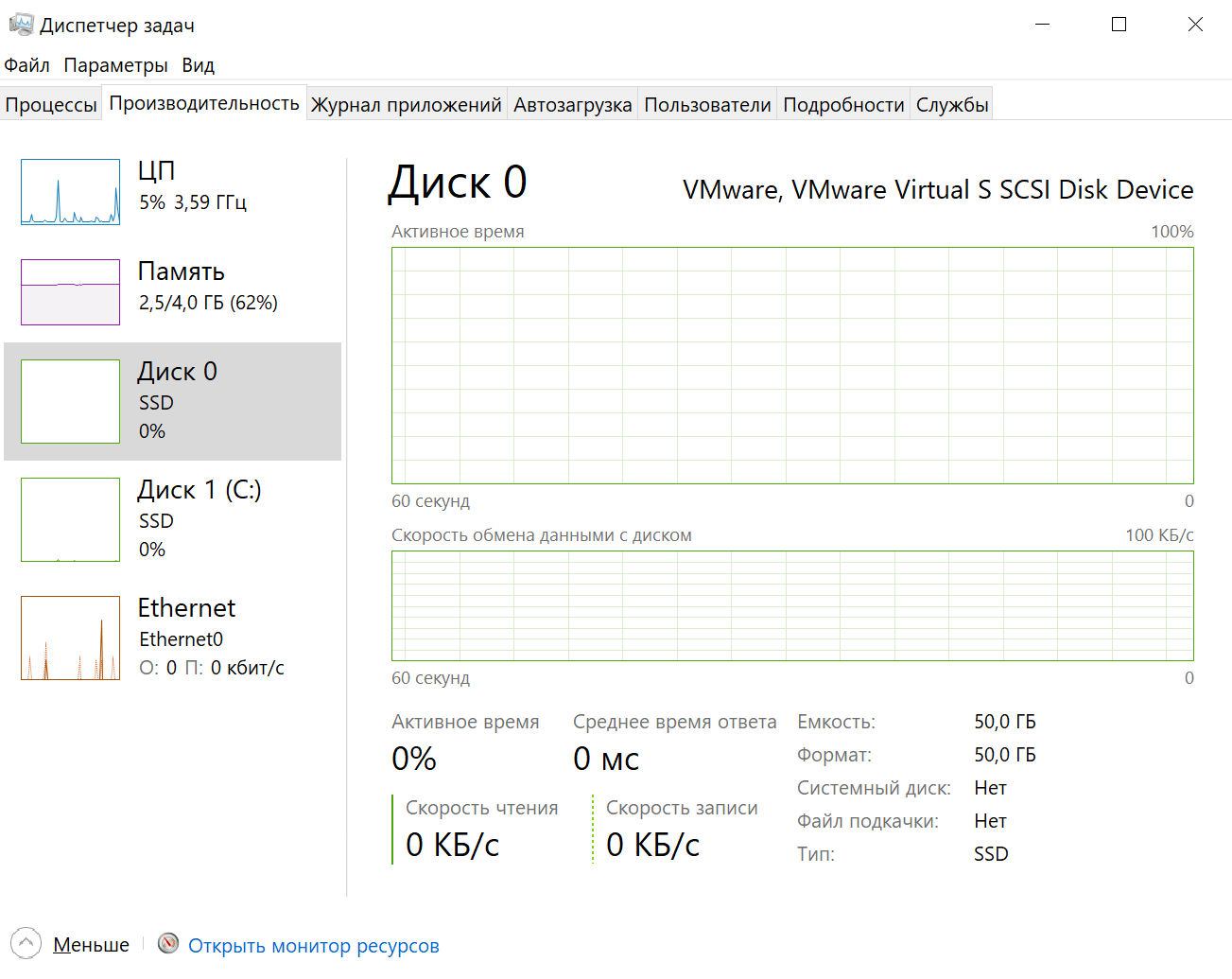1232x979 pixels.
Task: Switch to the Службы tab
Action: point(952,105)
